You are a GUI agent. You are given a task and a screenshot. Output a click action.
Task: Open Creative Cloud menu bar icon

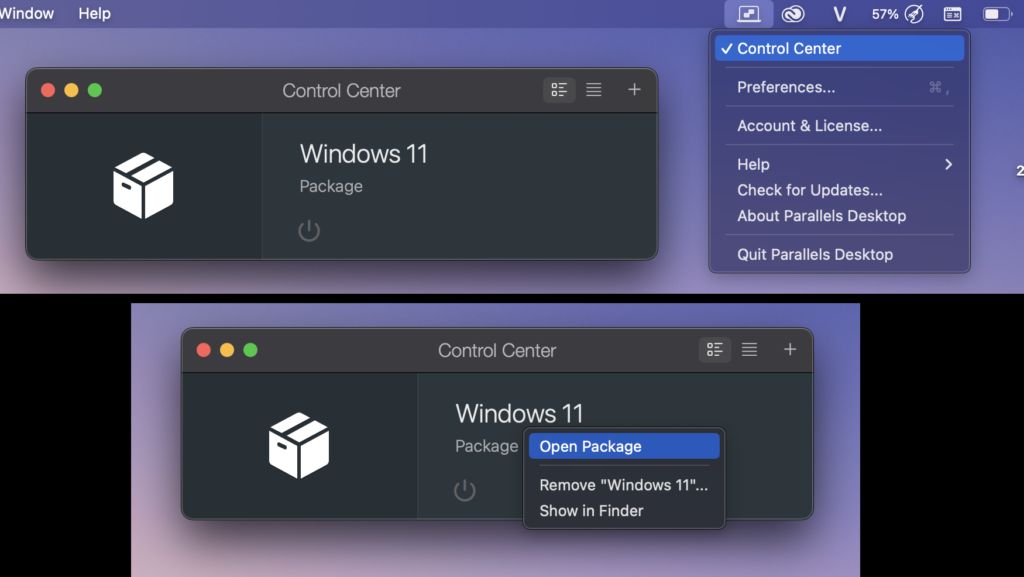pyautogui.click(x=793, y=14)
